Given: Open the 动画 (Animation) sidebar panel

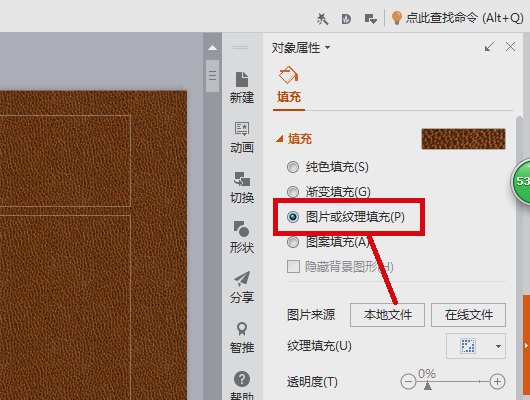Looking at the screenshot, I should (242, 137).
